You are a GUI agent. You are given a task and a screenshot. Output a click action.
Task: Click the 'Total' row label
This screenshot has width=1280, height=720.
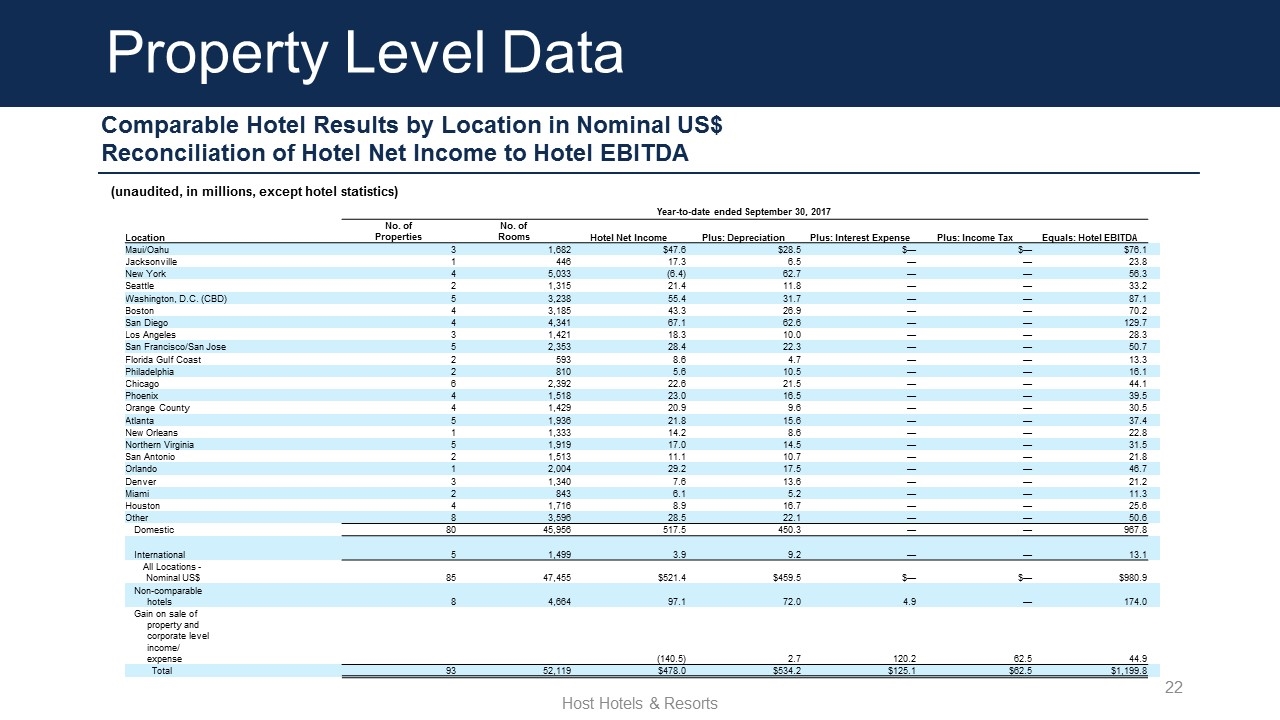[162, 671]
